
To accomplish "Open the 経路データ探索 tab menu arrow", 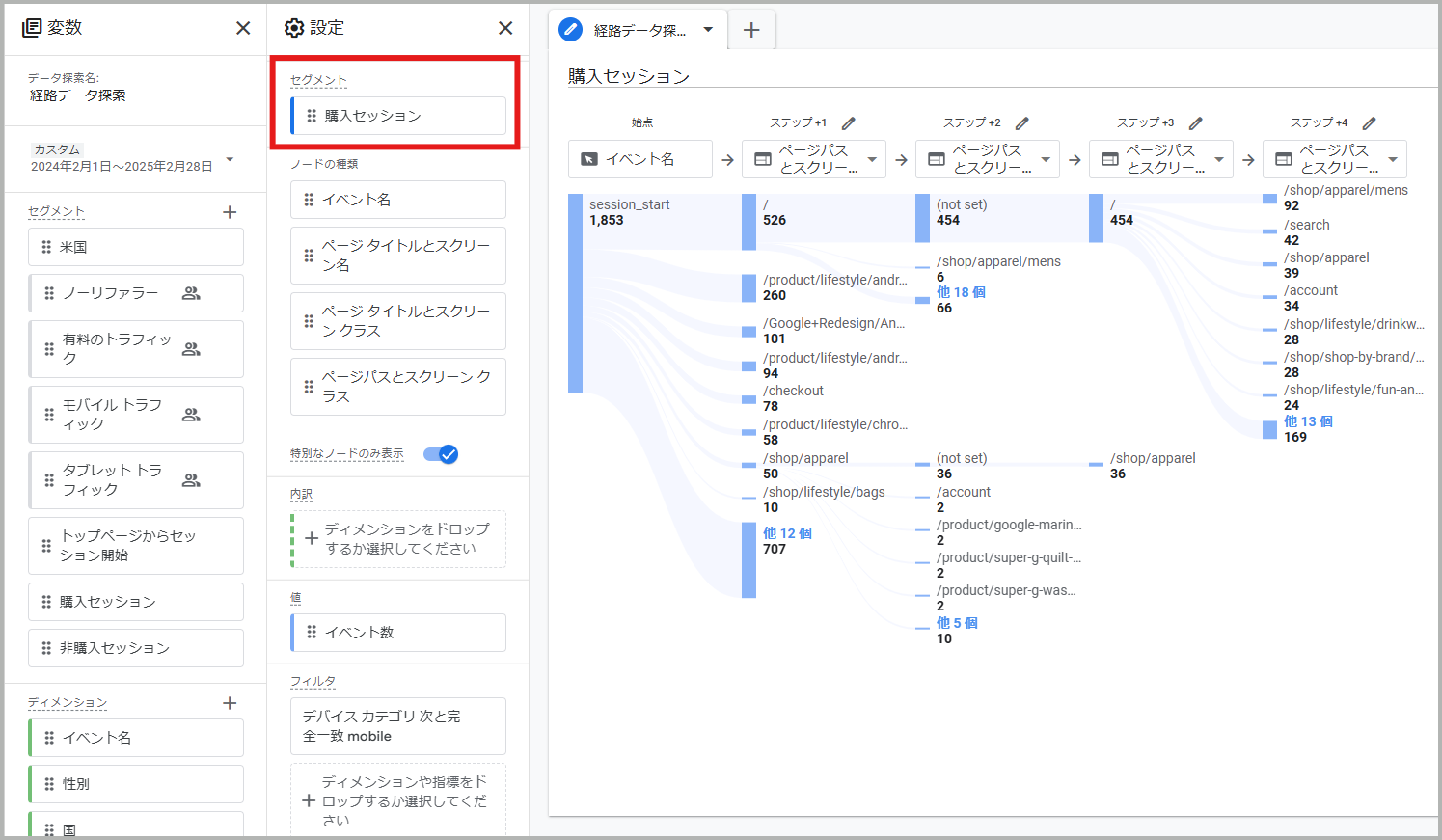I will pos(708,29).
